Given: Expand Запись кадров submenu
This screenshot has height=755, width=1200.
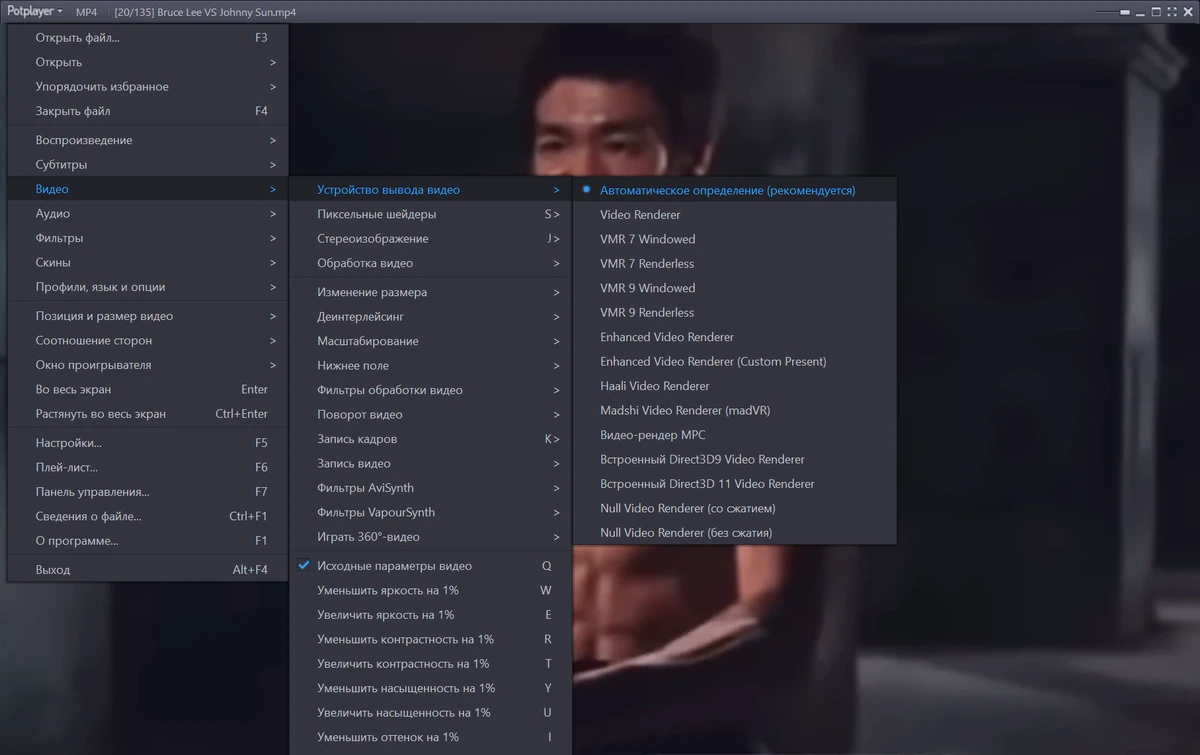Looking at the screenshot, I should point(430,439).
